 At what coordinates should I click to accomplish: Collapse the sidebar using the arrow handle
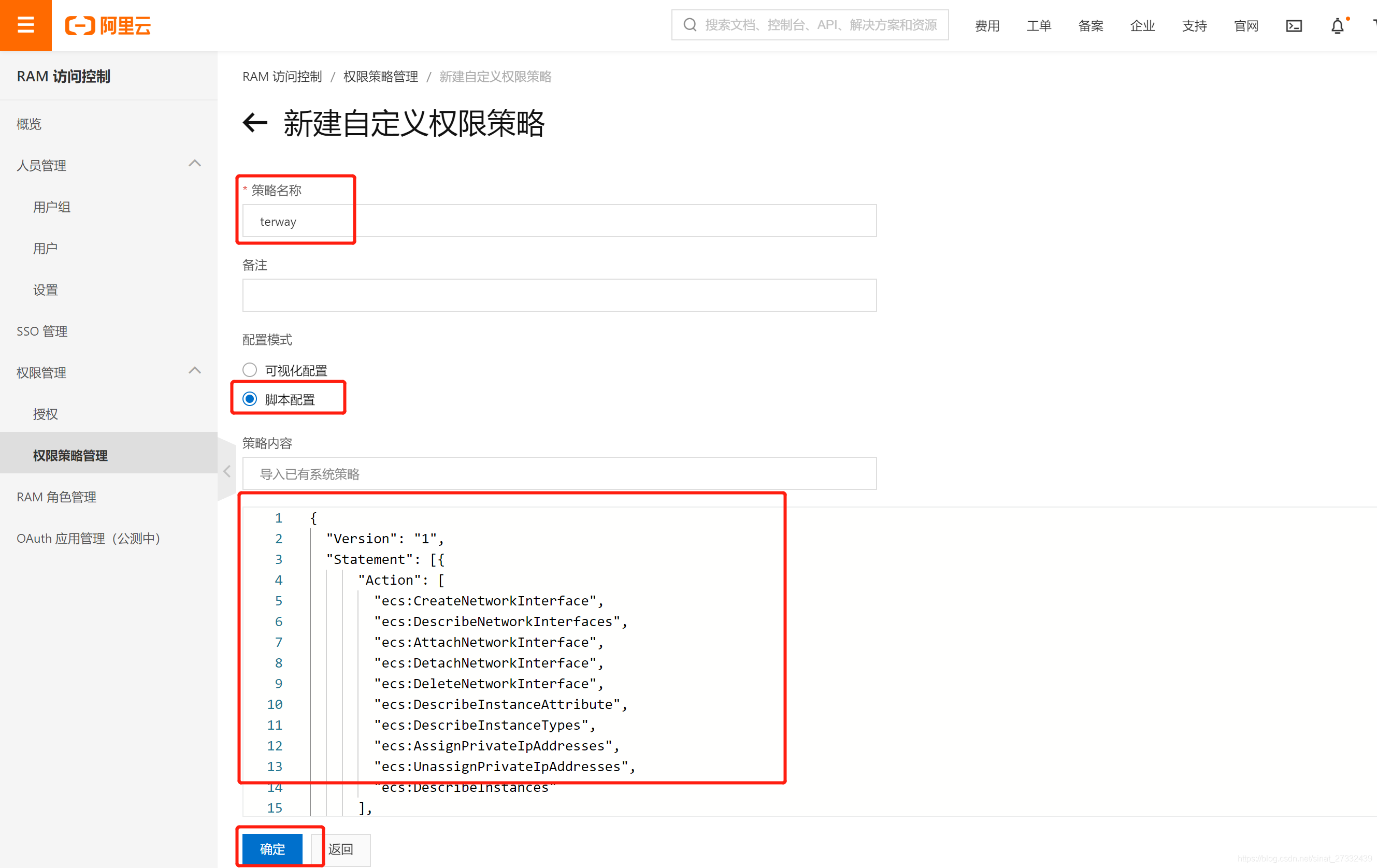227,471
